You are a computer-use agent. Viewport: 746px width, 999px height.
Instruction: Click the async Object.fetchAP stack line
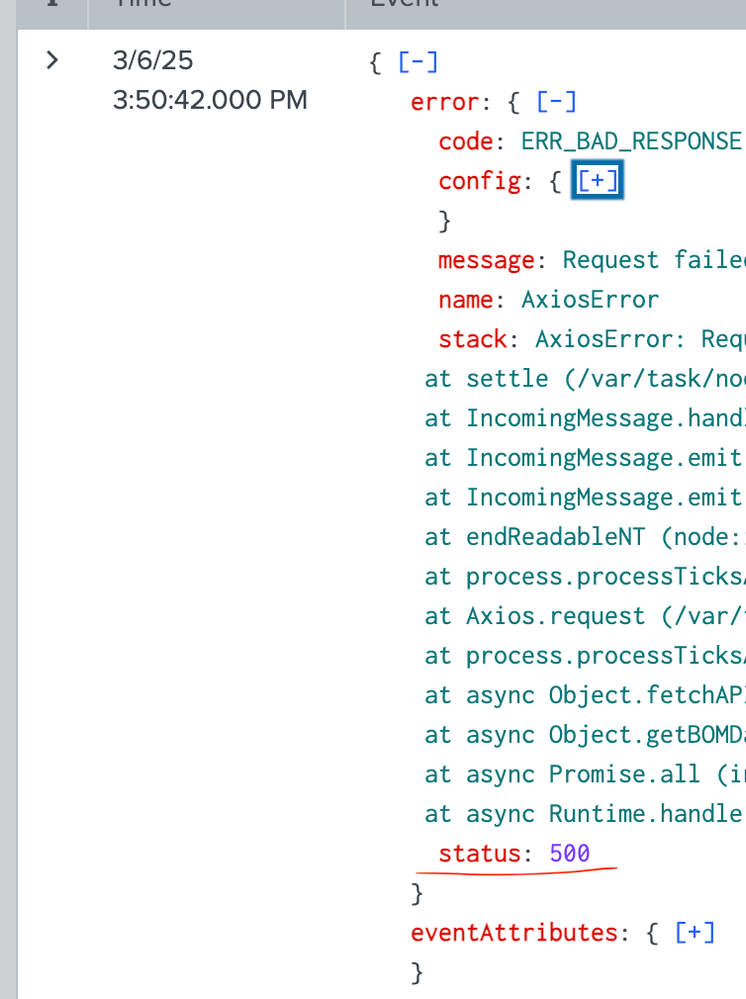pyautogui.click(x=585, y=694)
